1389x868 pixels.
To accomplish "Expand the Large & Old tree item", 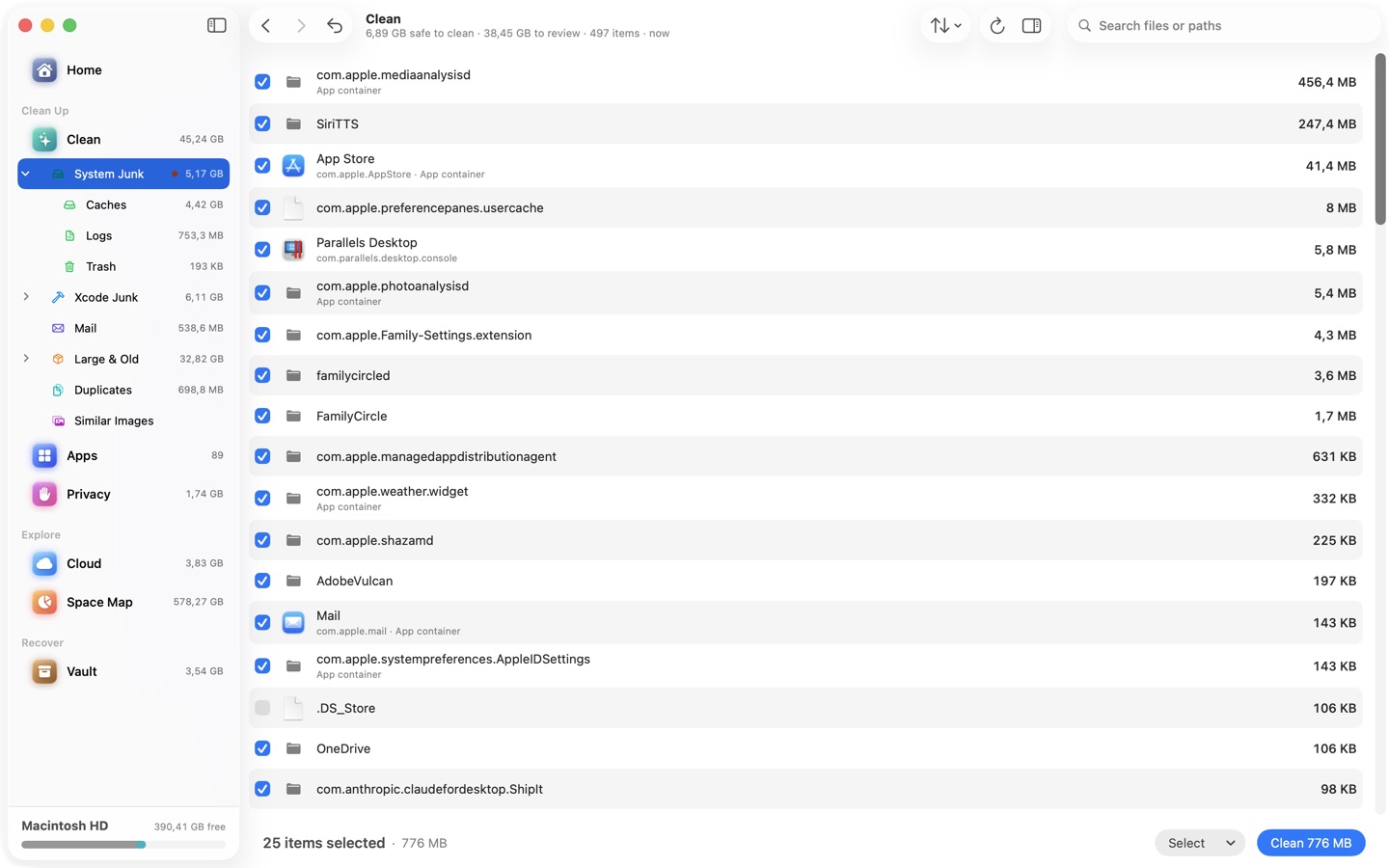I will tap(26, 359).
